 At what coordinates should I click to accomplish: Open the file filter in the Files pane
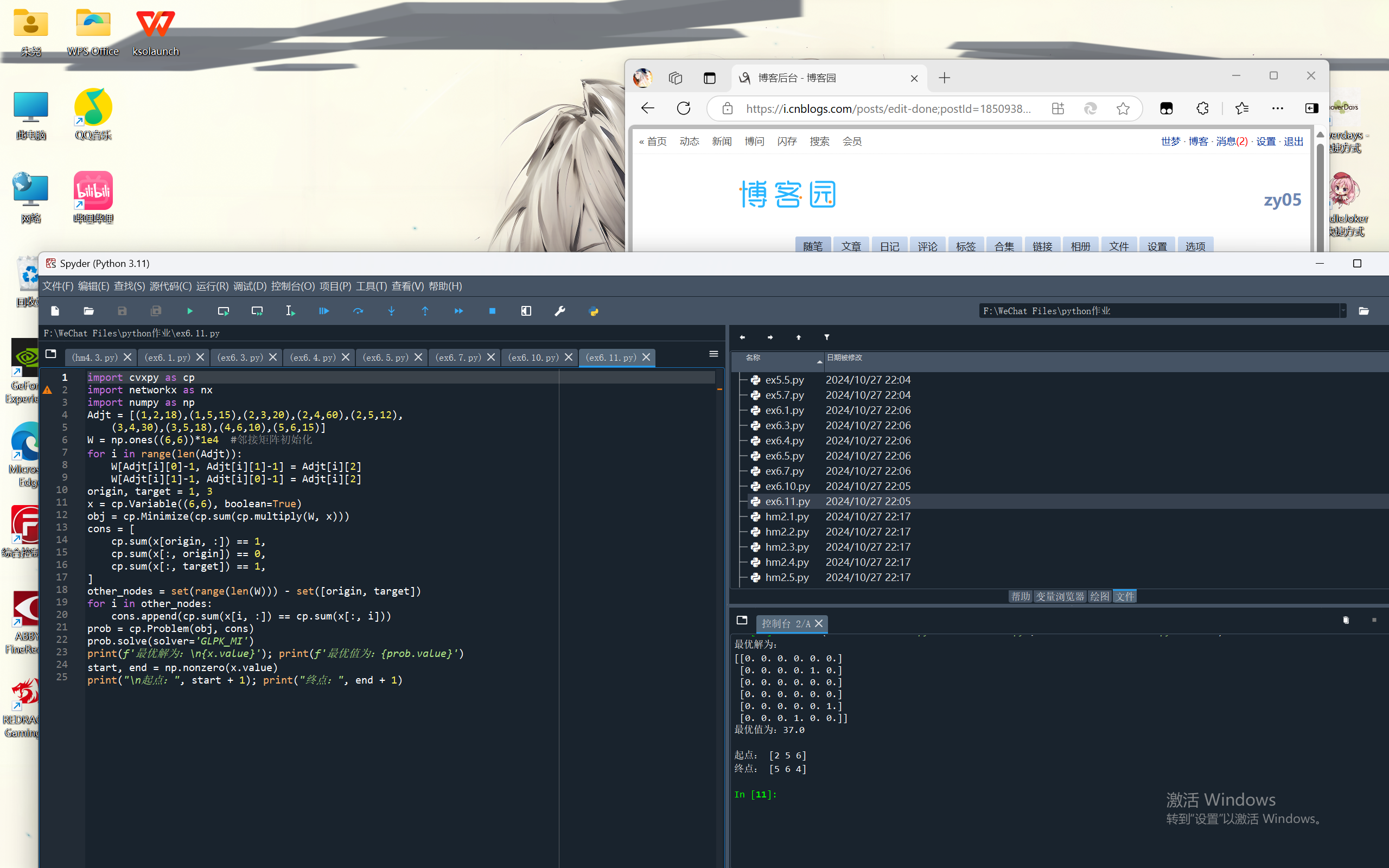826,337
